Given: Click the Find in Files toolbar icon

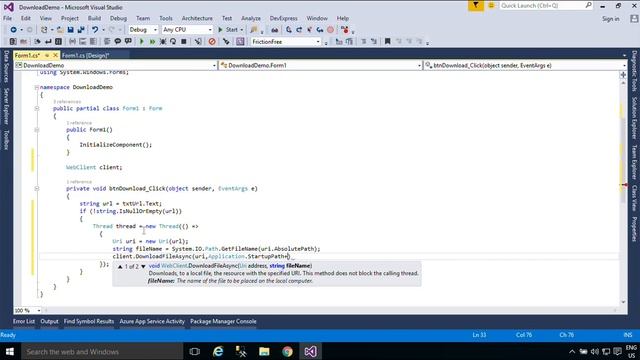Looking at the screenshot, I should [x=254, y=30].
